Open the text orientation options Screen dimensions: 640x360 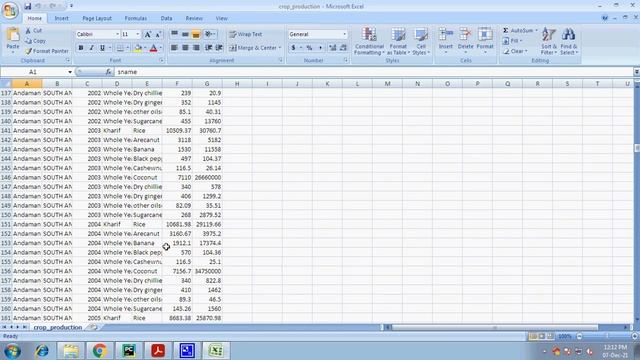pyautogui.click(x=210, y=34)
